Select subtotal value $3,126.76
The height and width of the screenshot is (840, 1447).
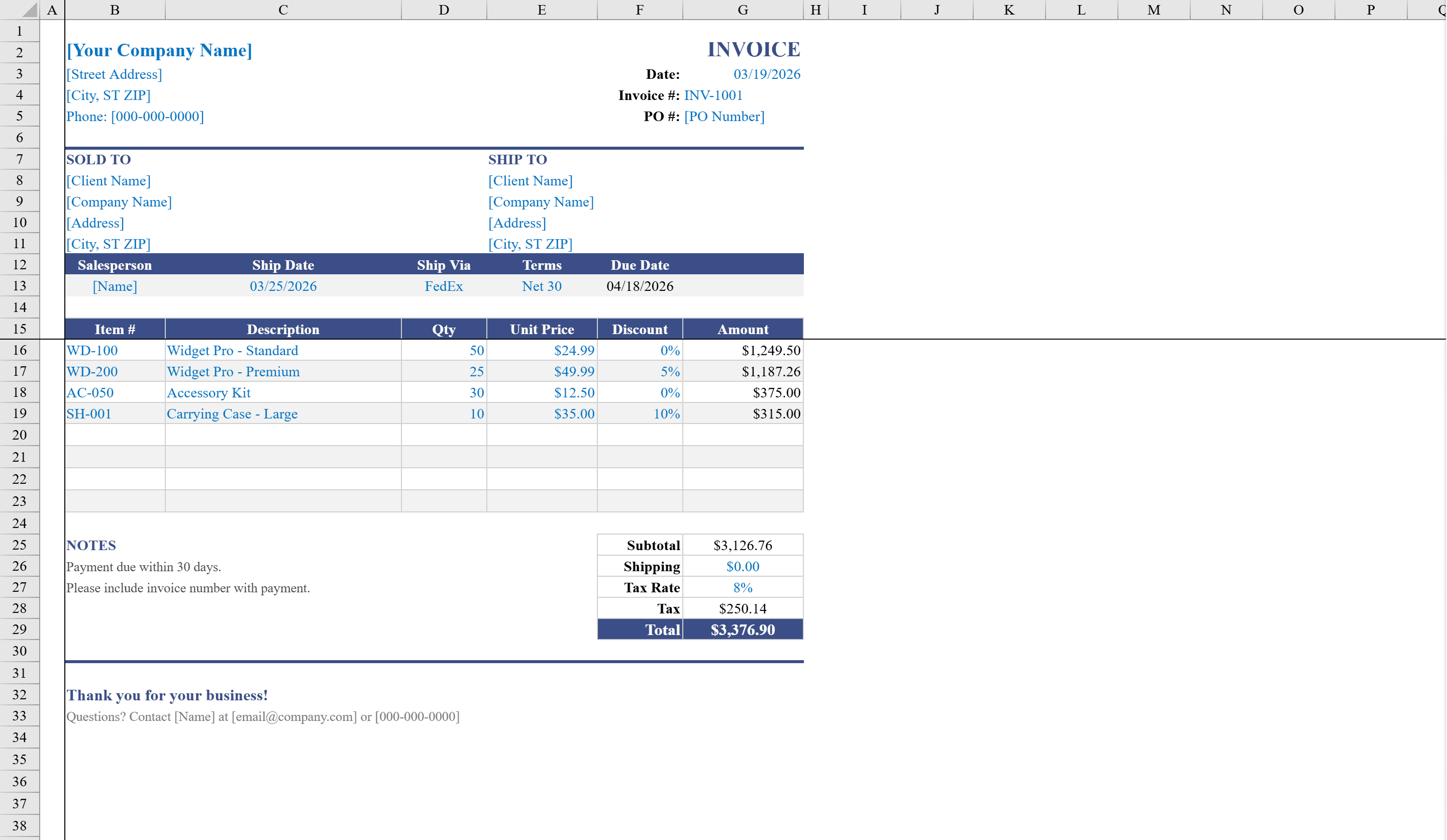coord(743,545)
